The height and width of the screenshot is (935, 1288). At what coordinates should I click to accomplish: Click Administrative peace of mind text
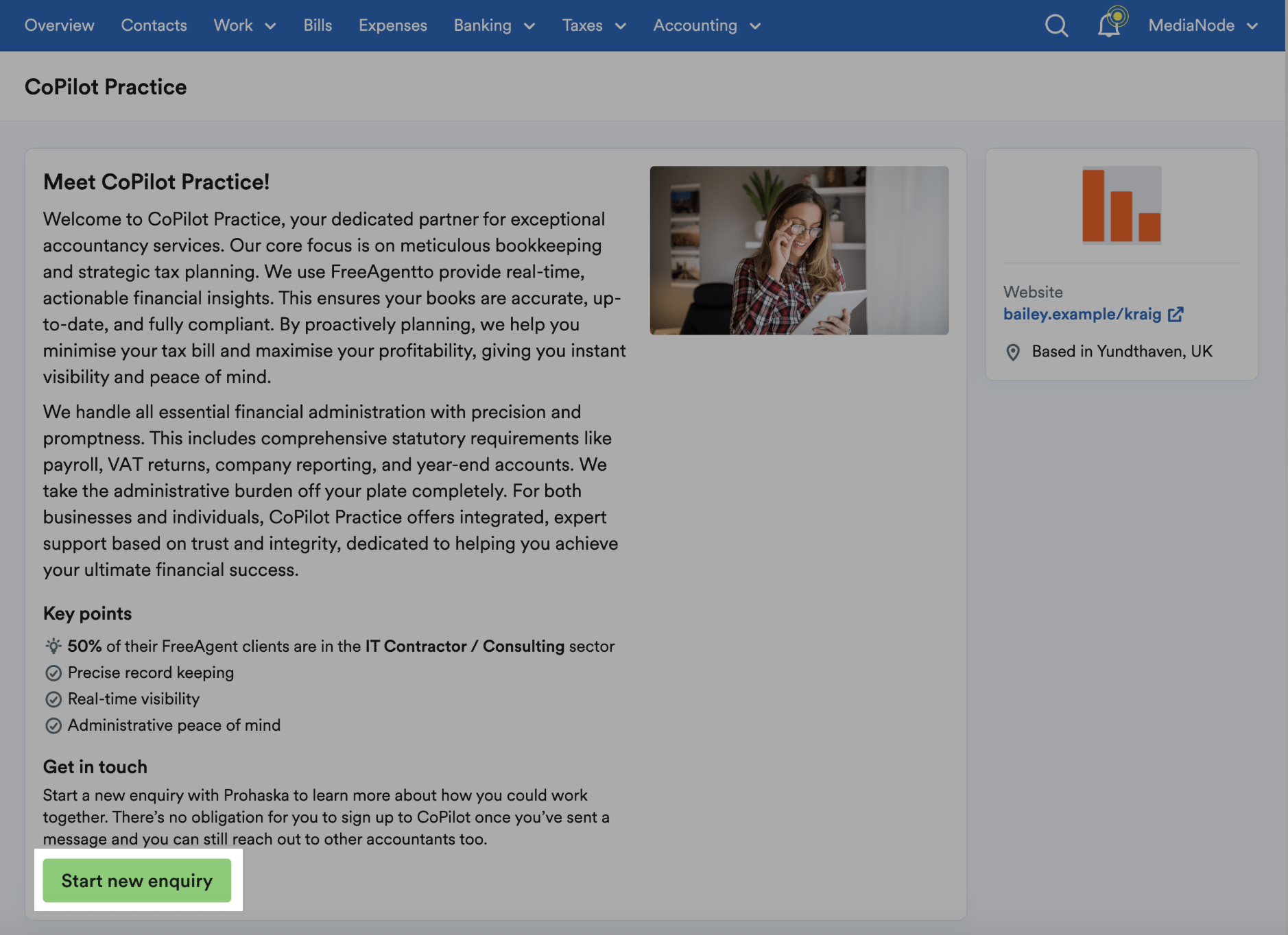click(x=174, y=725)
